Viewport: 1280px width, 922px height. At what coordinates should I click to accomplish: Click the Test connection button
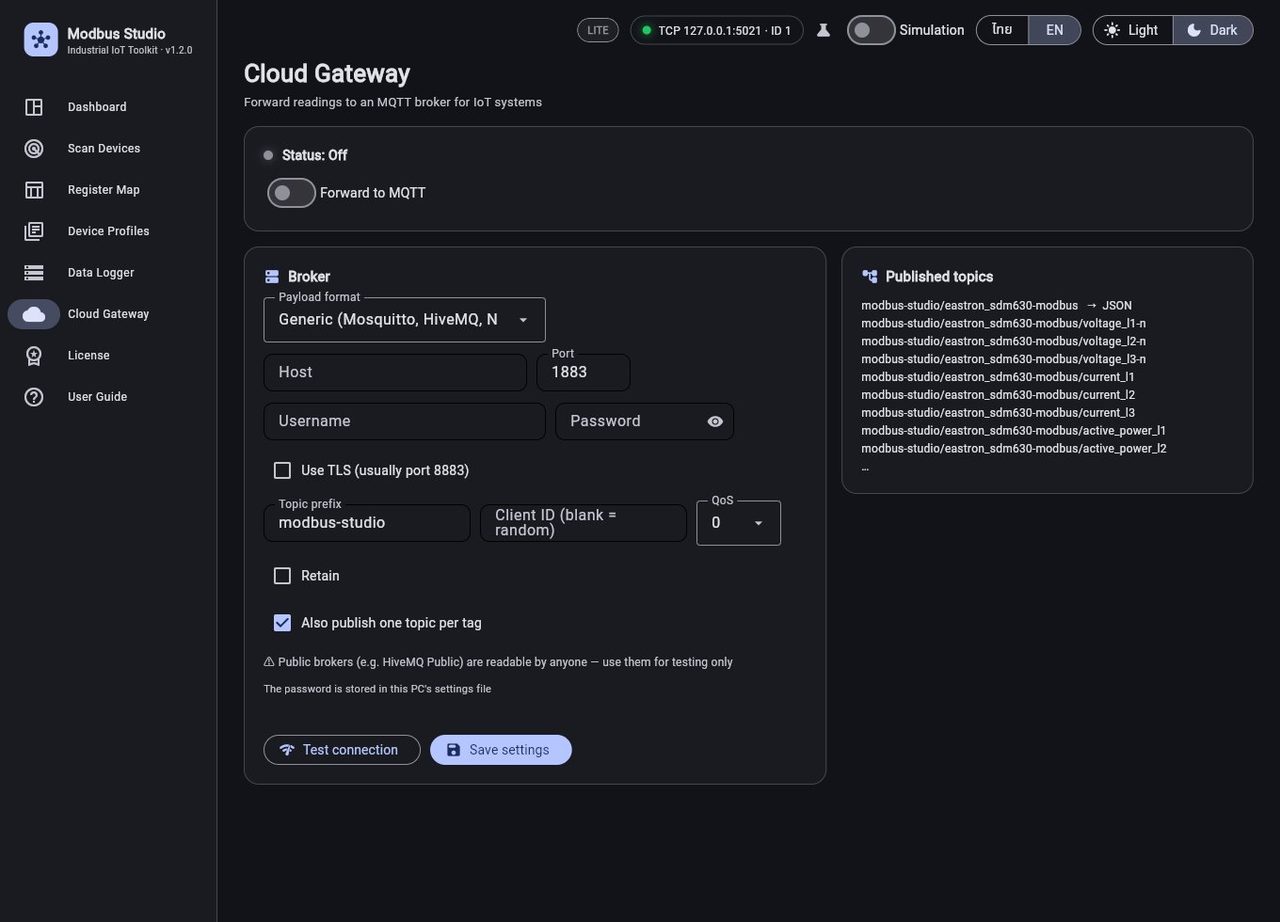click(342, 750)
